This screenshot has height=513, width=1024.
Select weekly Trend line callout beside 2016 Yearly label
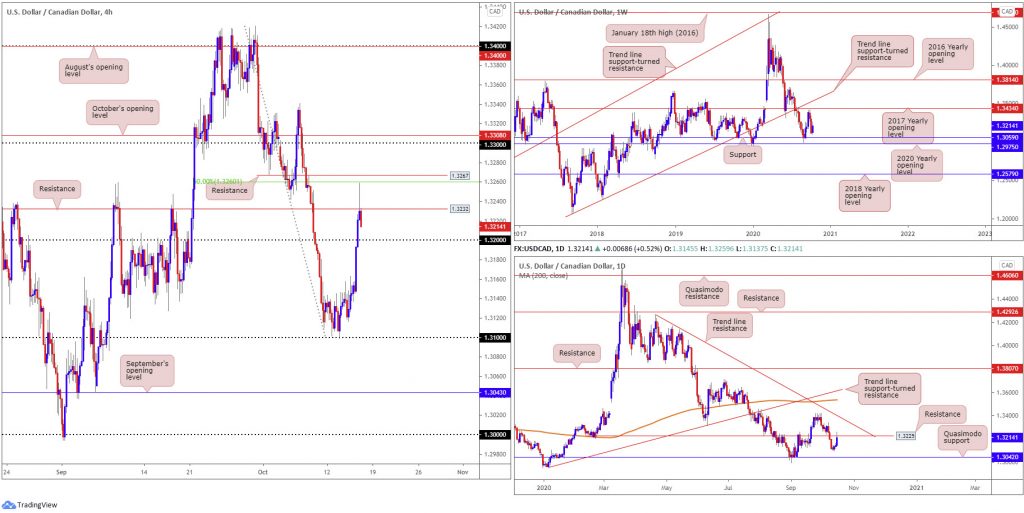(883, 53)
